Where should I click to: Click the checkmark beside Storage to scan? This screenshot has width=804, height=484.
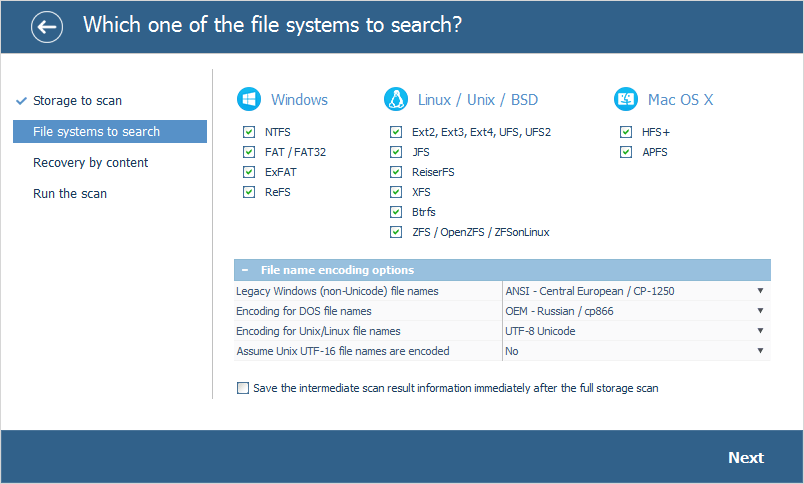(x=21, y=100)
